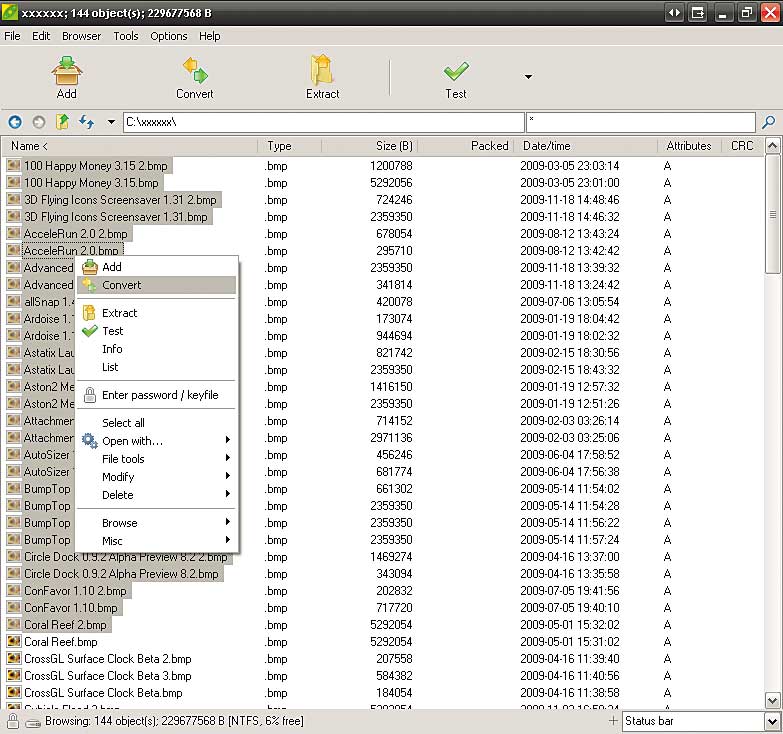Viewport: 783px width, 734px height.
Task: Choose Info in the context menu
Action: [x=156, y=349]
